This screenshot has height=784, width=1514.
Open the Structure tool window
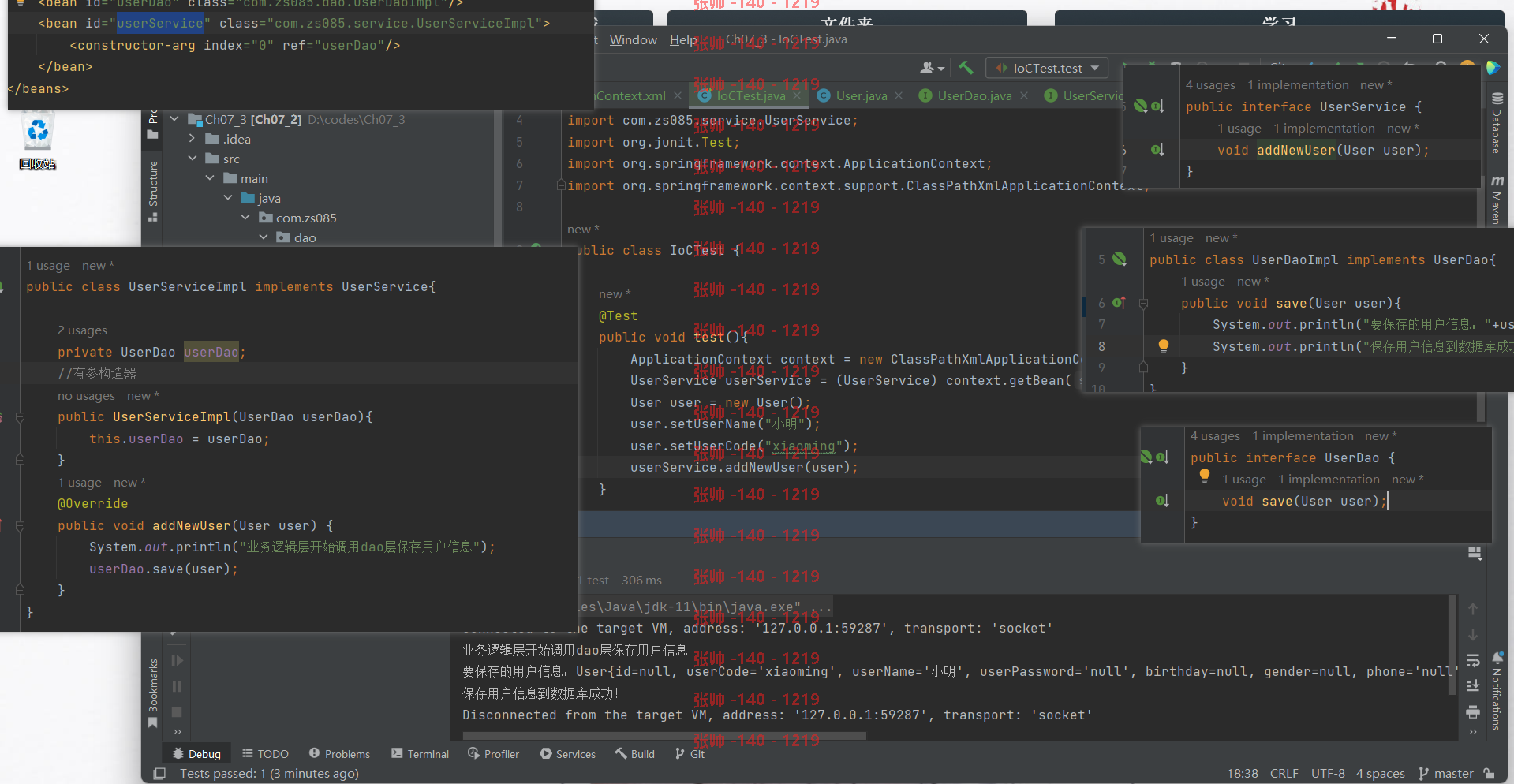[153, 190]
